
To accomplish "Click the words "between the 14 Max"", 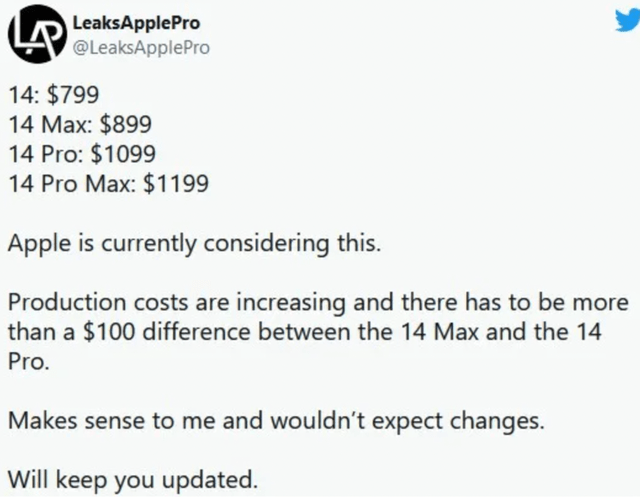I will [x=368, y=331].
